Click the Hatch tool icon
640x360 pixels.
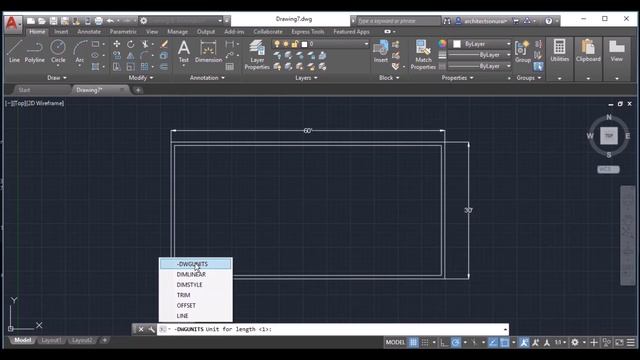pyautogui.click(x=96, y=67)
